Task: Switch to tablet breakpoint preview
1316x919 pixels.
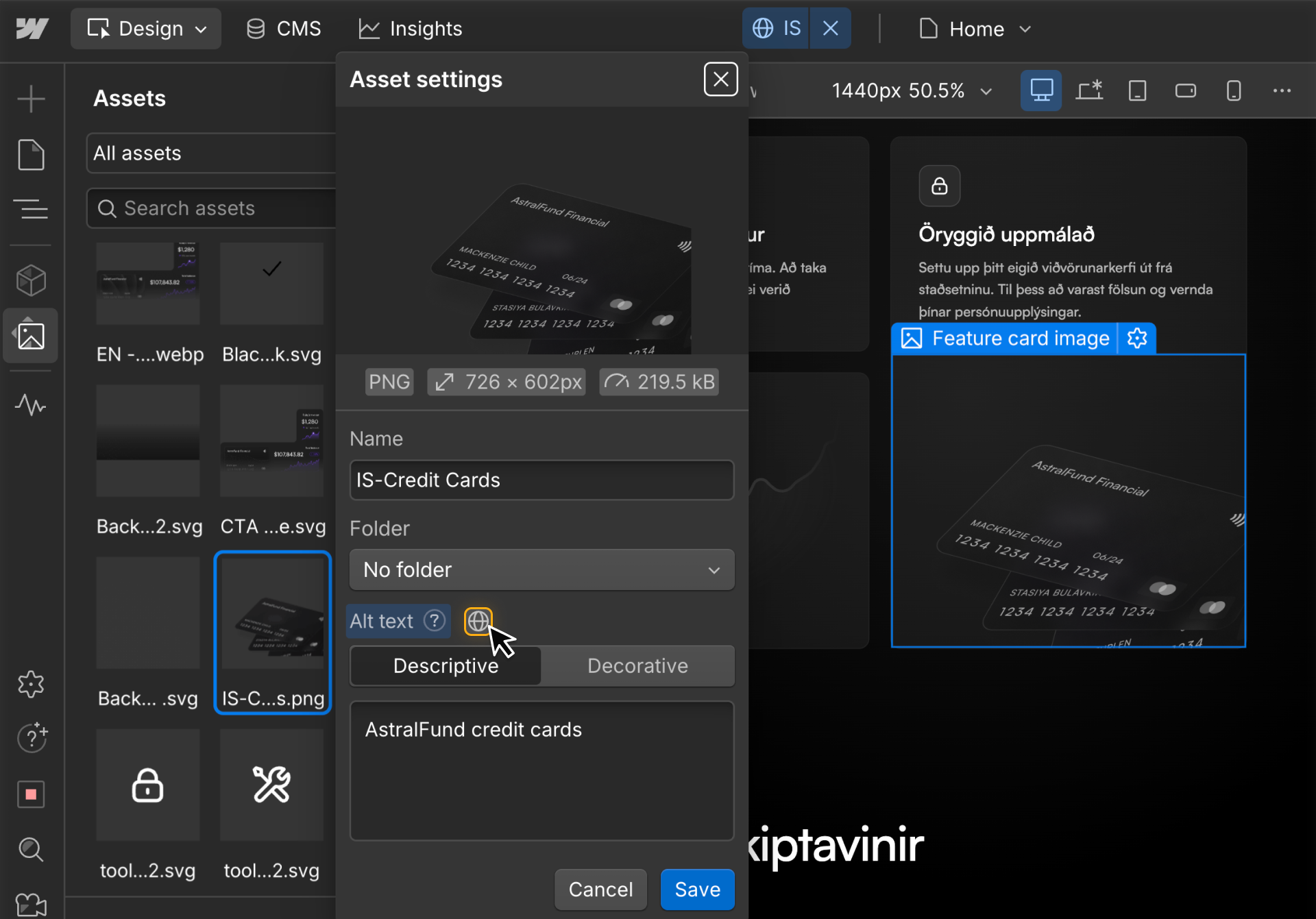Action: click(x=1137, y=90)
